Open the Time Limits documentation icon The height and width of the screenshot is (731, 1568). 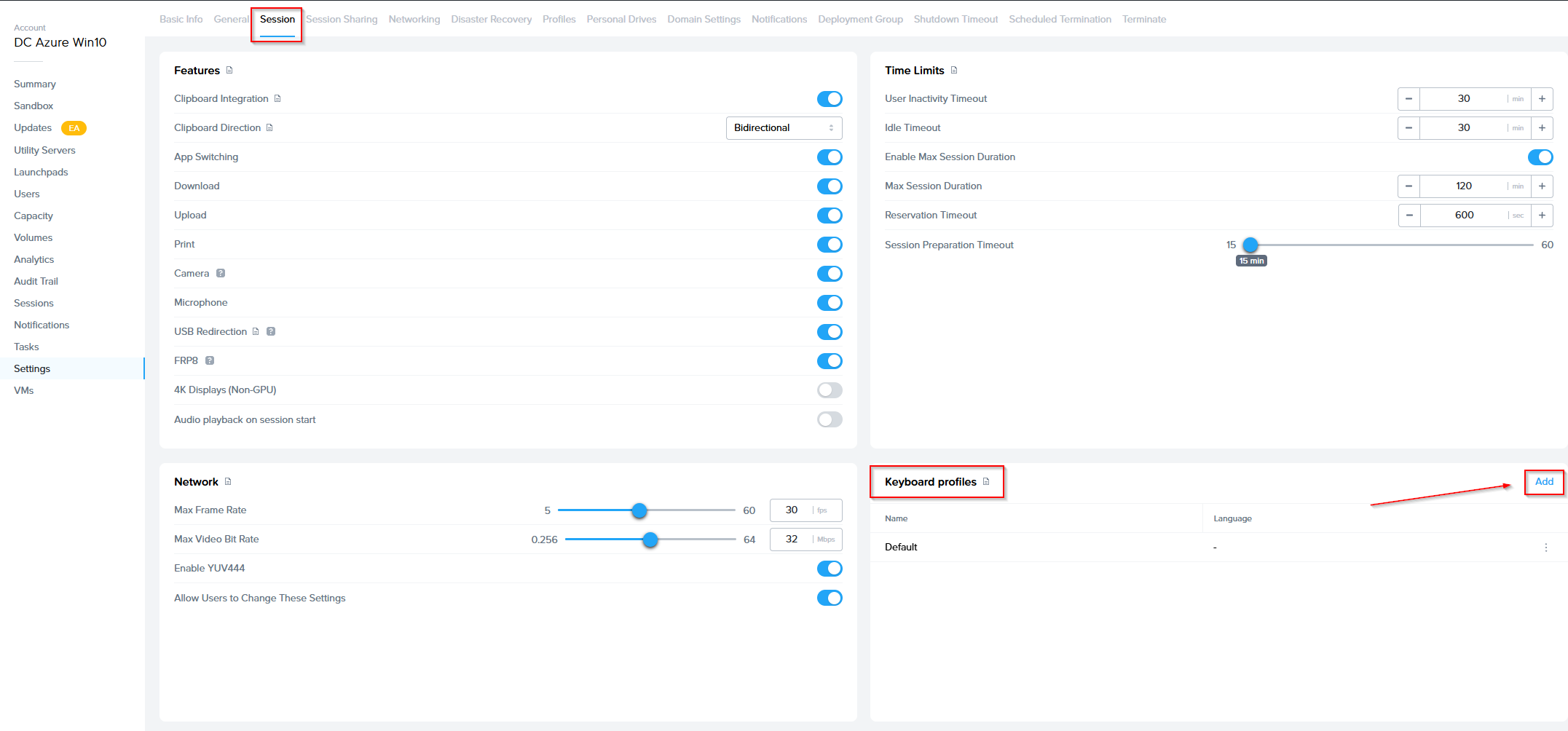[954, 71]
